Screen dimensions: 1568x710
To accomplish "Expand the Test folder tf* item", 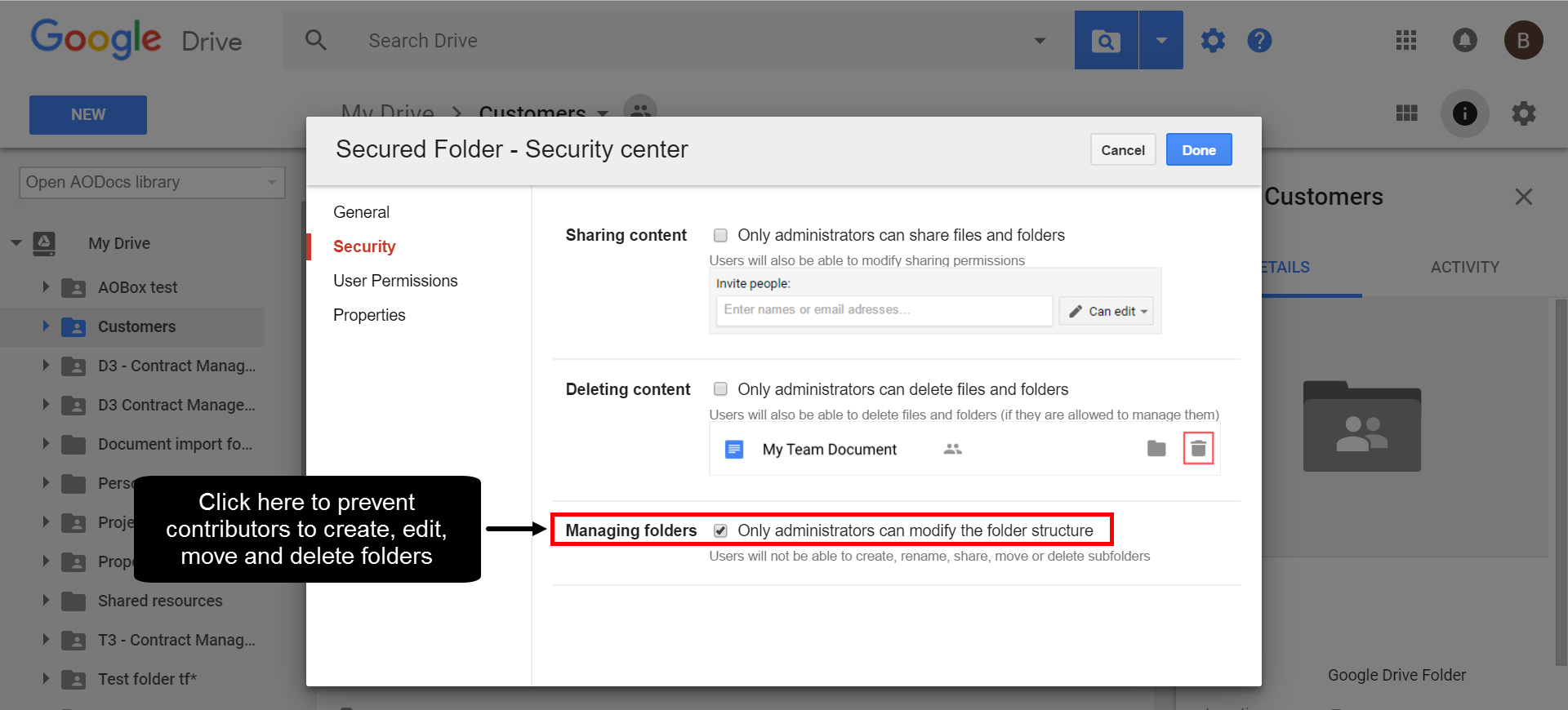I will click(46, 679).
